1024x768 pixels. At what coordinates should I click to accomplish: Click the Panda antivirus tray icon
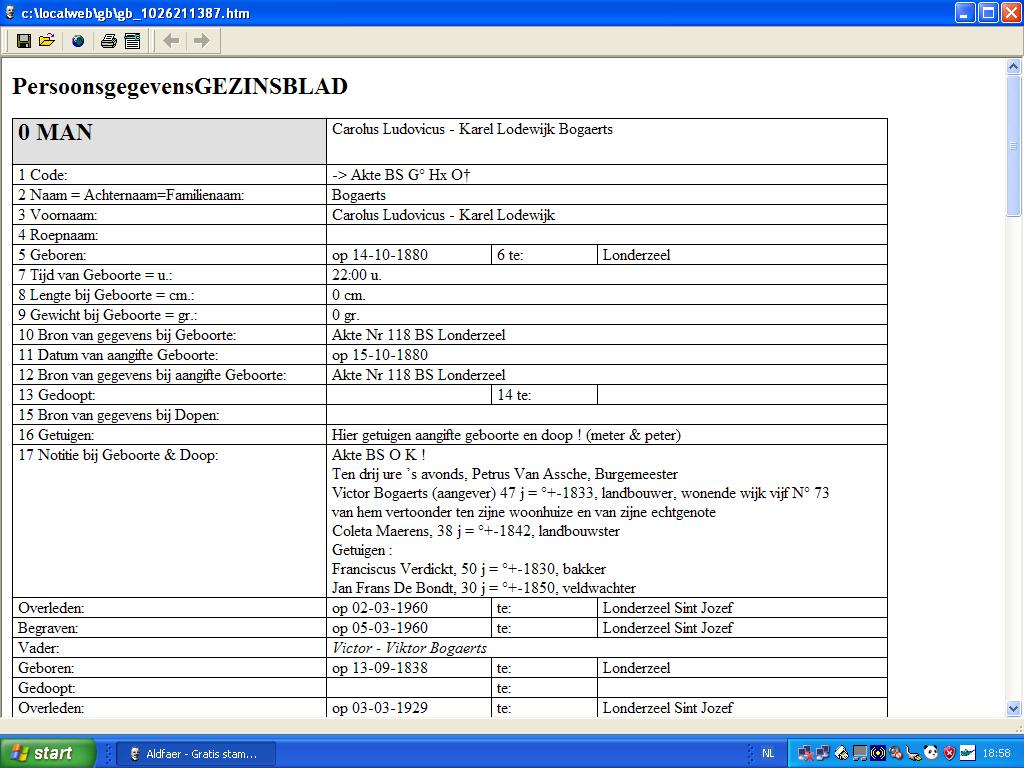coord(931,754)
